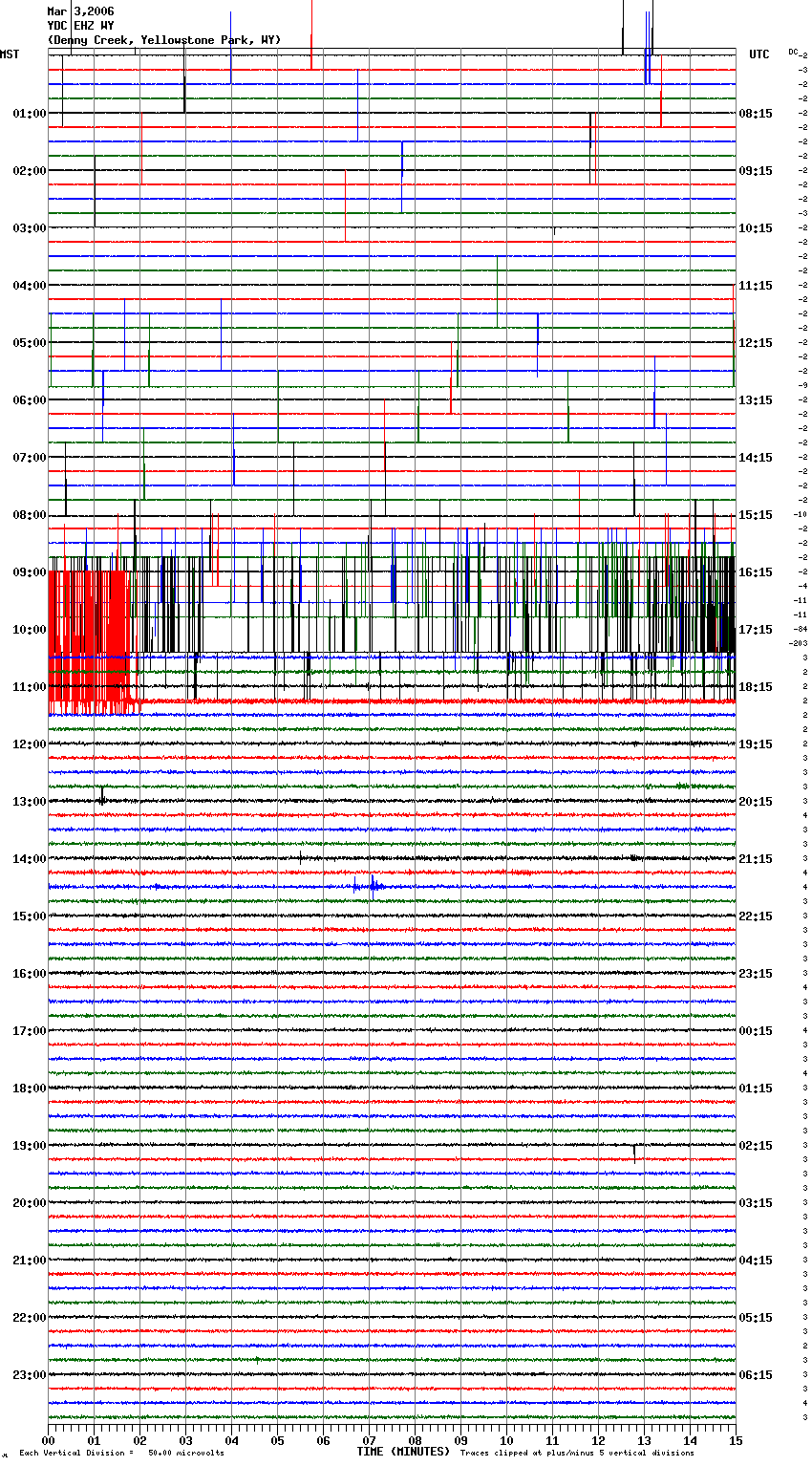Click the date label "Mar 3,2006"
Screen dimensions: 812x1466
[80, 11]
